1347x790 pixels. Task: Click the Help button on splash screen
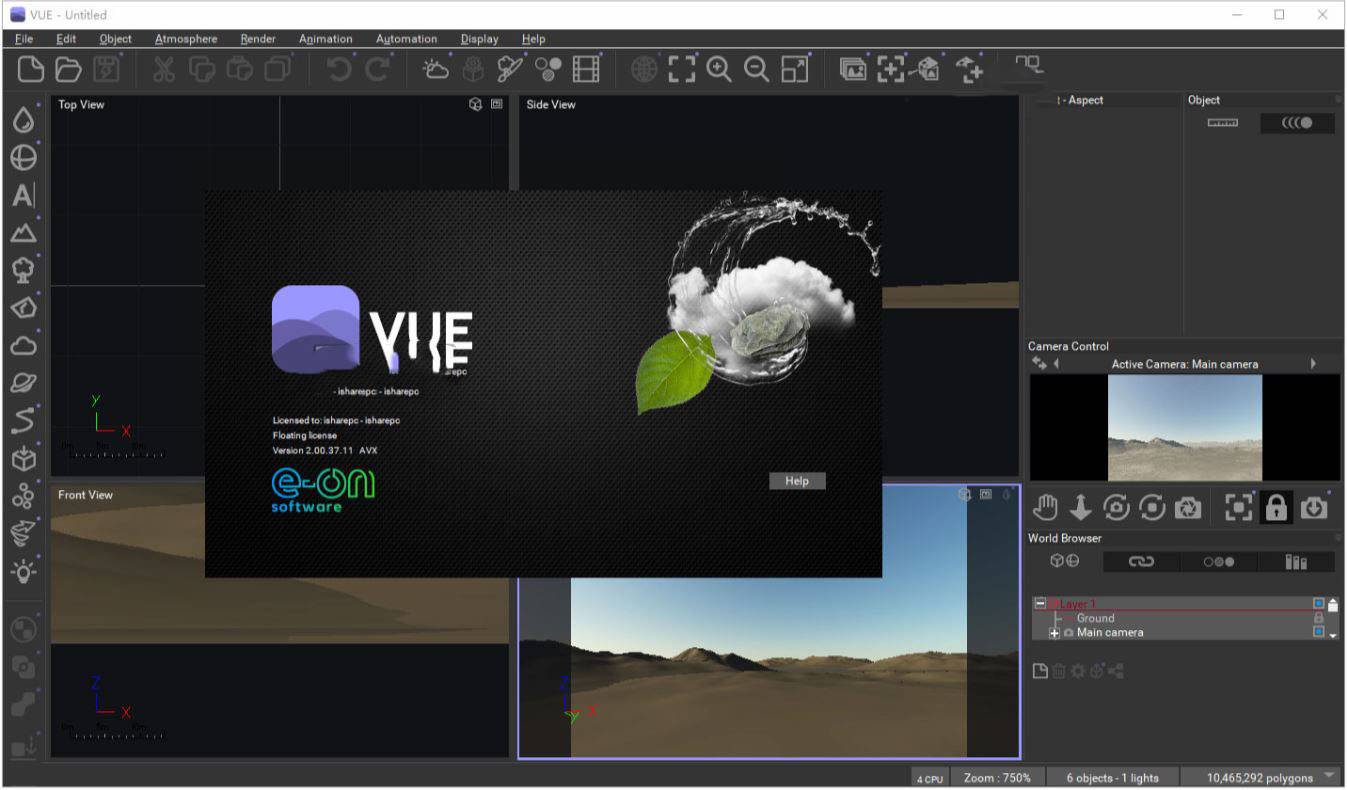797,481
